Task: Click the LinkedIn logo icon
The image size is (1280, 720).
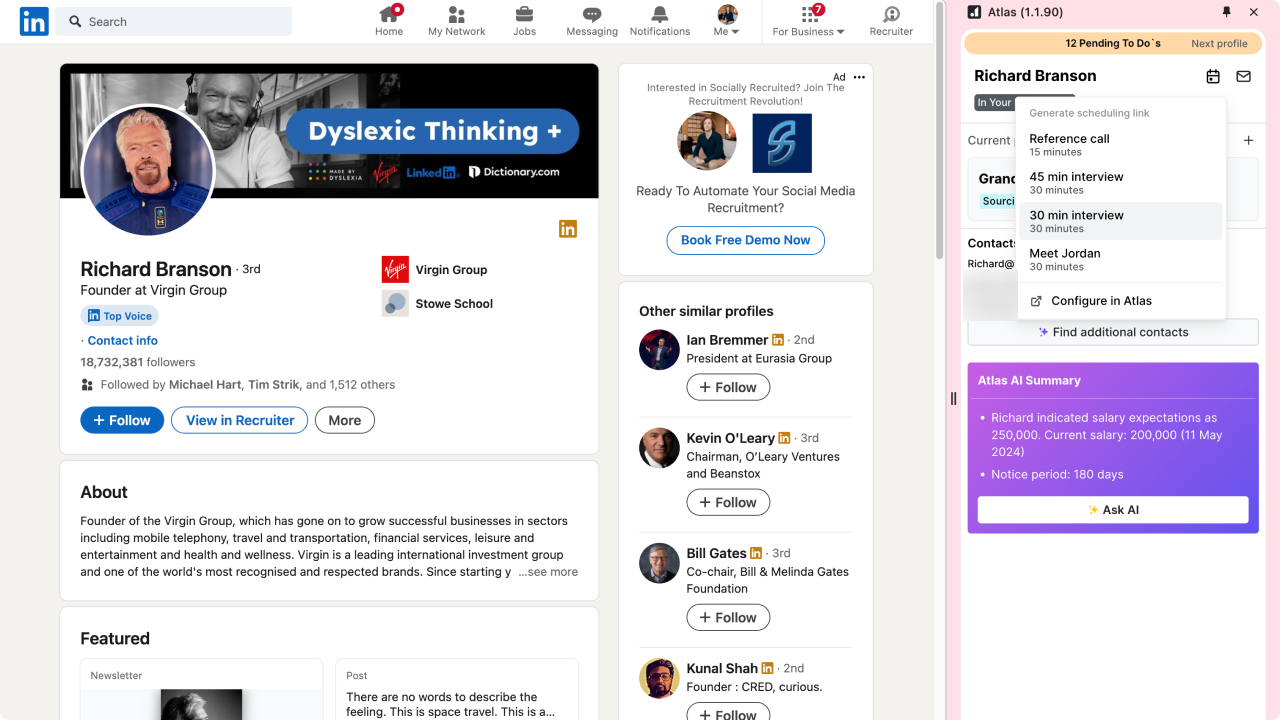Action: coord(34,21)
